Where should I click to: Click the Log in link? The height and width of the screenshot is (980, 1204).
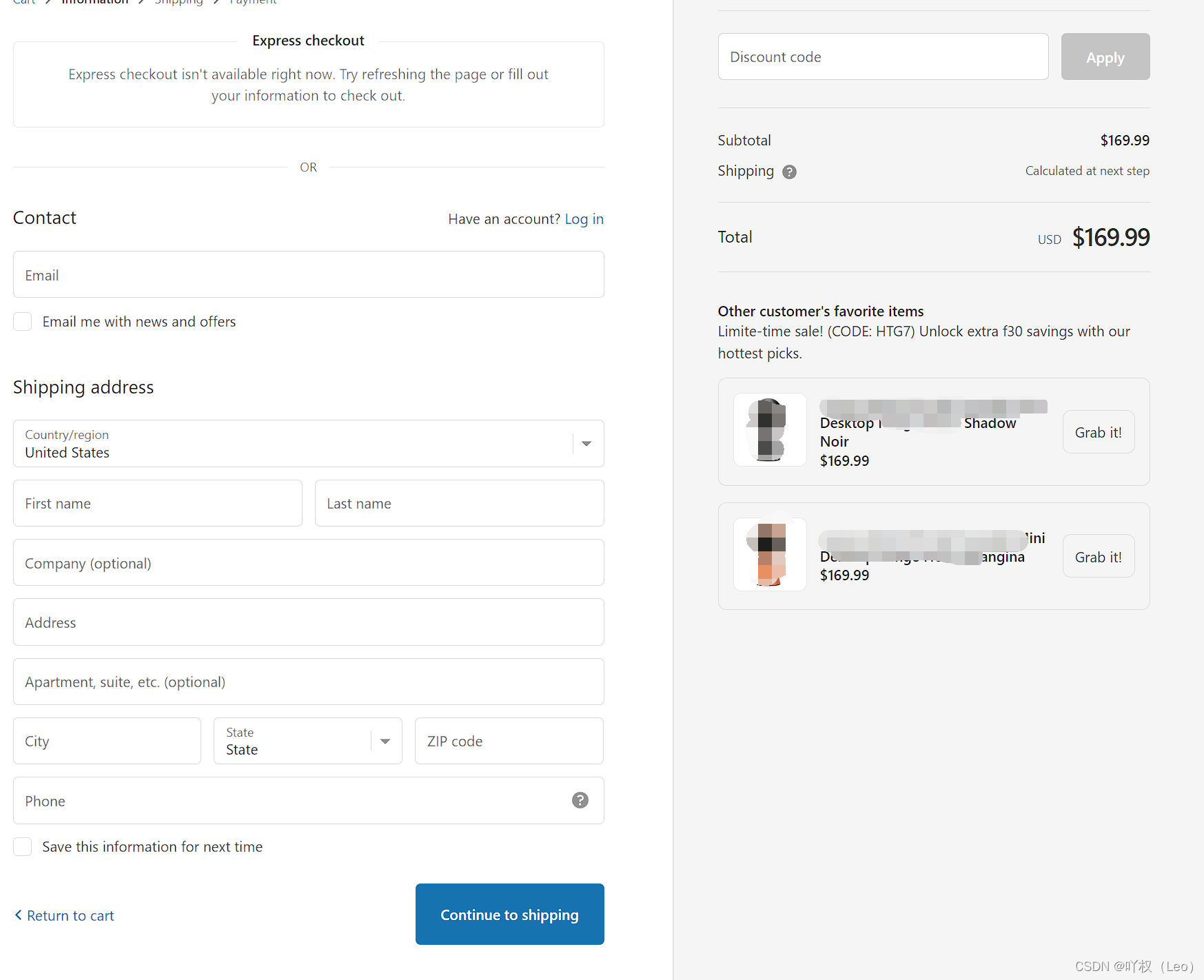[x=584, y=219]
